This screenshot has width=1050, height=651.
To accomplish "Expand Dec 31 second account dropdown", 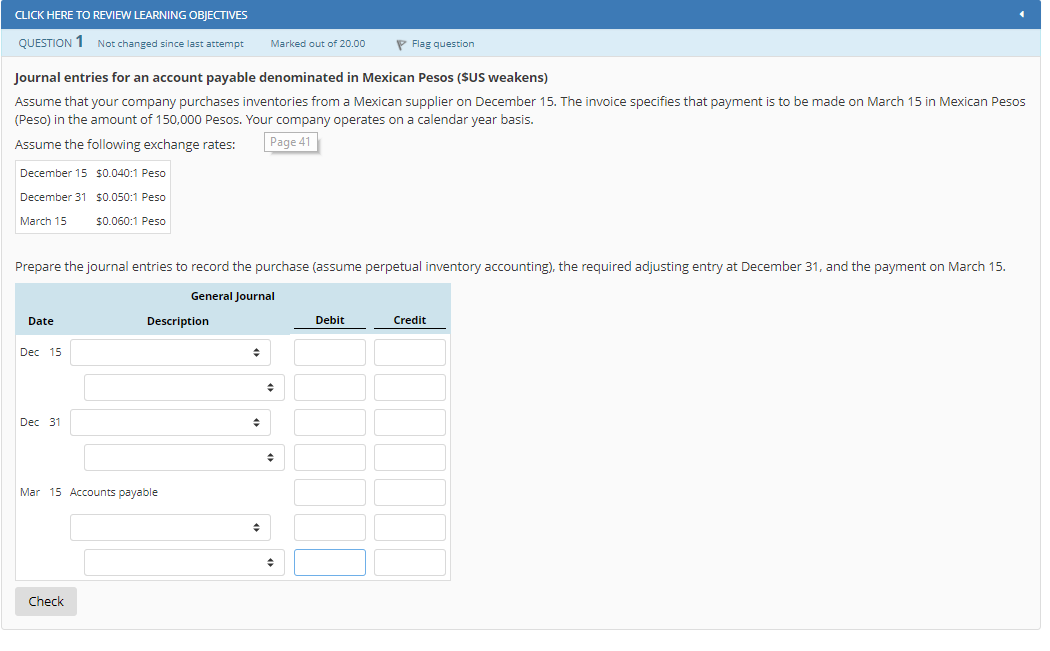I will [184, 457].
